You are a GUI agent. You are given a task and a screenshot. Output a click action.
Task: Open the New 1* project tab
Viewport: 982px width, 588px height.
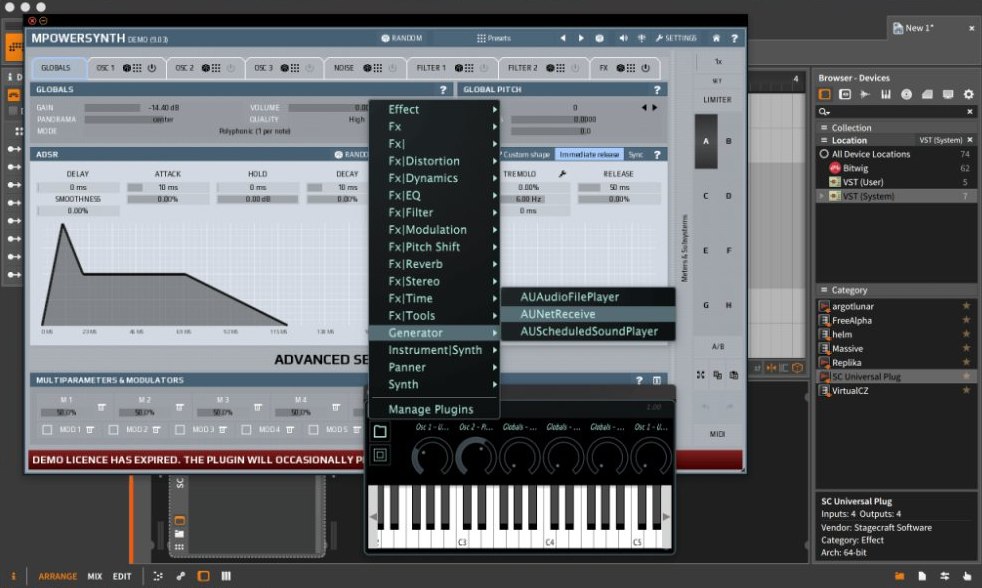point(919,28)
